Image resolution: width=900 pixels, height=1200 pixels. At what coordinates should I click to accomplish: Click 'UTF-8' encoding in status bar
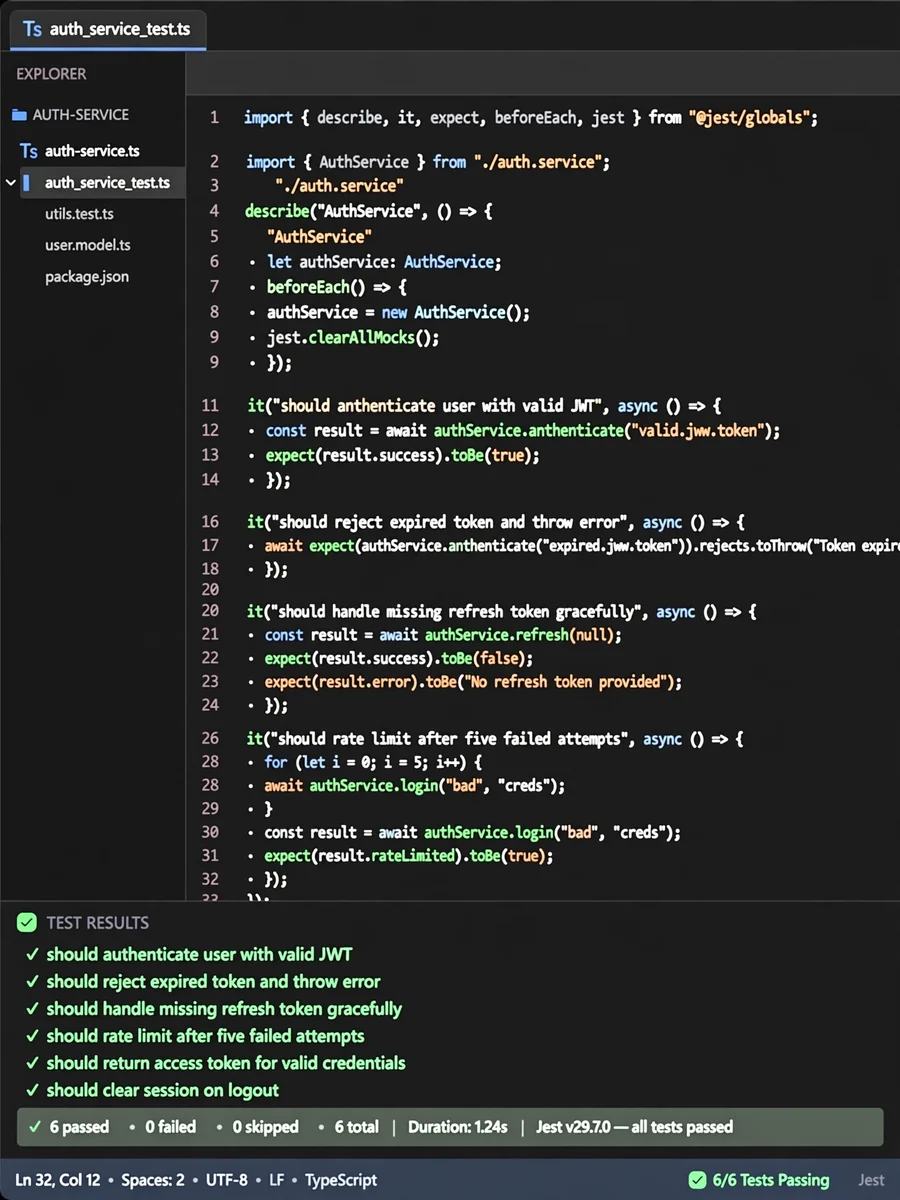(x=227, y=1181)
